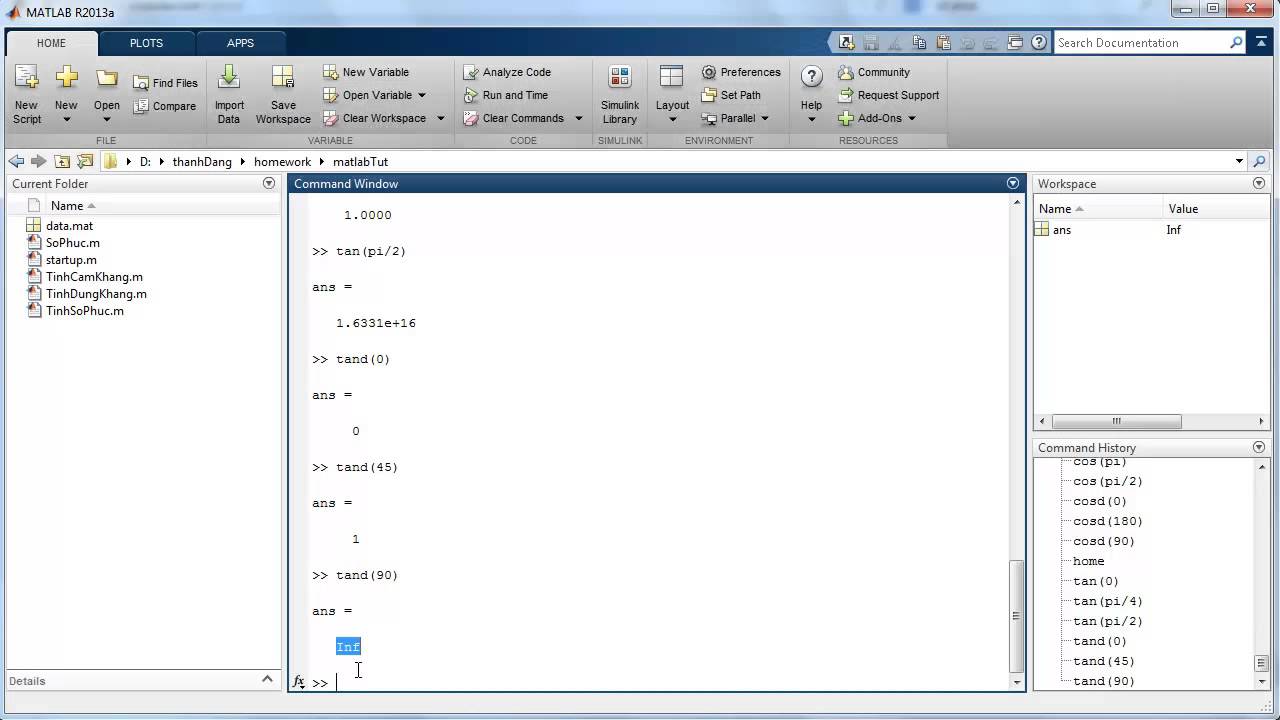Click Set Path
Screen dimensions: 1280x720
(731, 95)
